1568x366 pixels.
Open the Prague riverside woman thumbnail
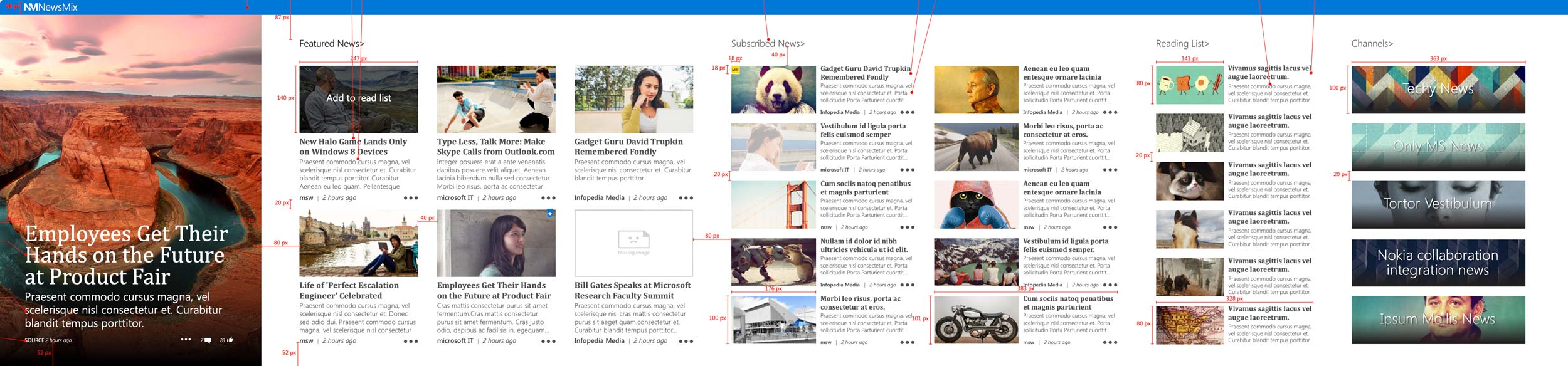(359, 243)
